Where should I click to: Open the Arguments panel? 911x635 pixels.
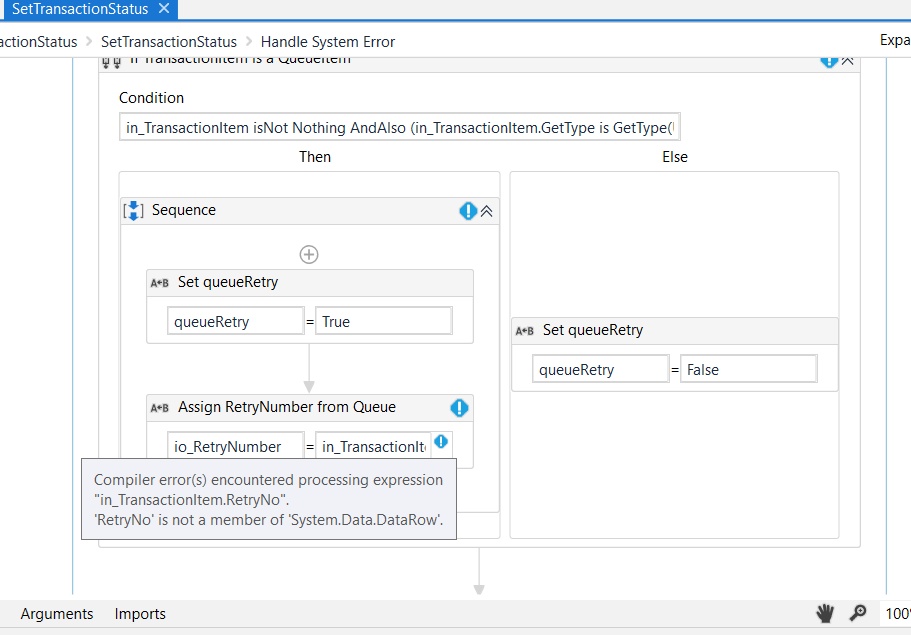pos(57,614)
